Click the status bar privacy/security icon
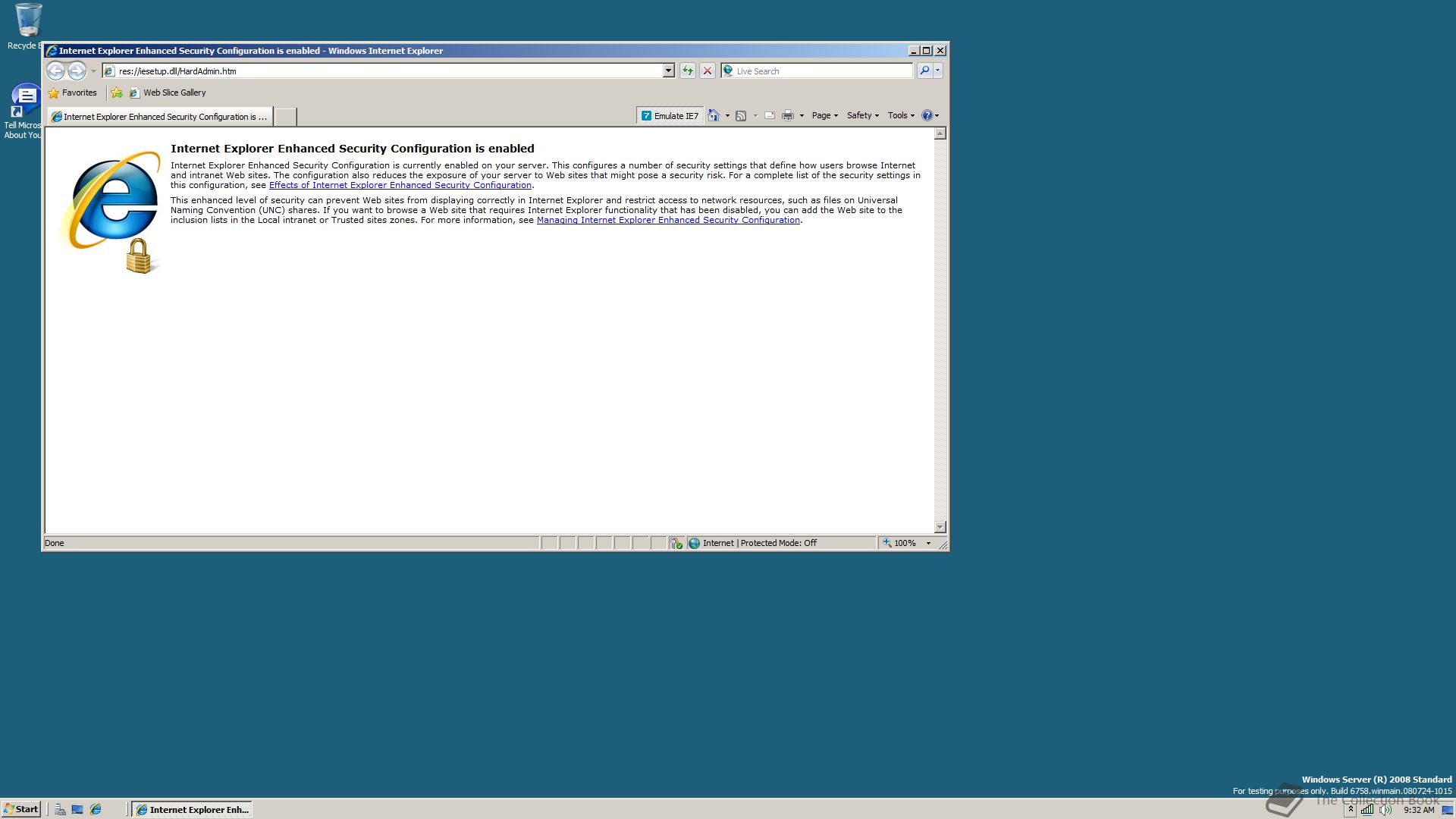 676,543
